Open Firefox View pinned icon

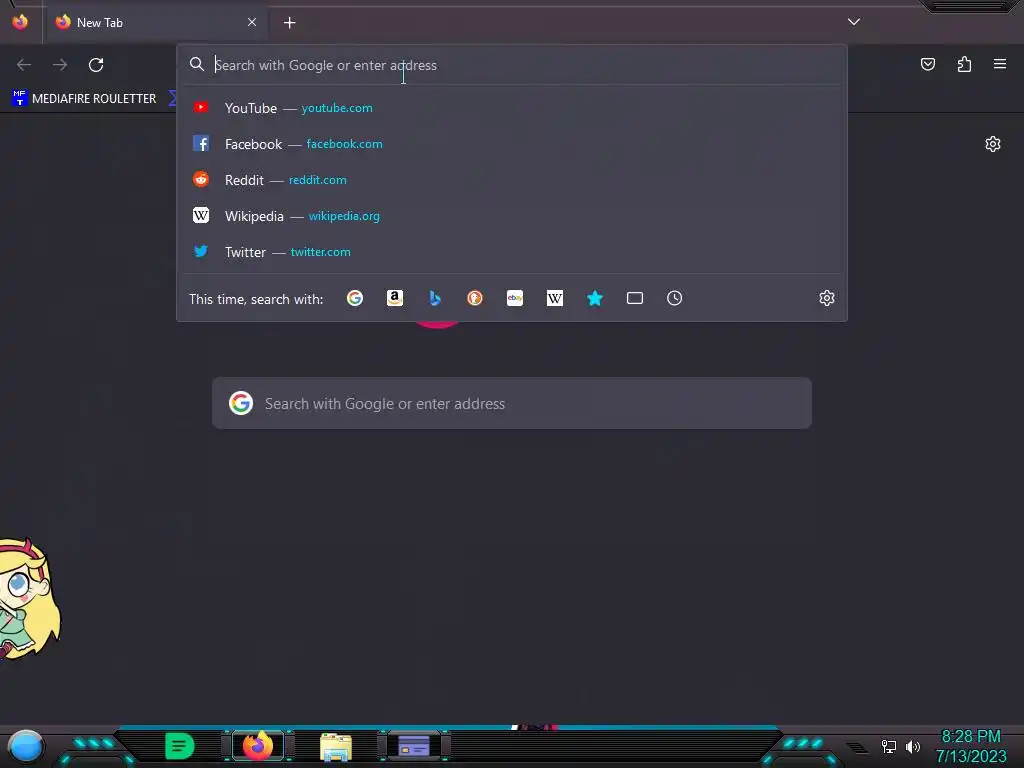(x=20, y=22)
